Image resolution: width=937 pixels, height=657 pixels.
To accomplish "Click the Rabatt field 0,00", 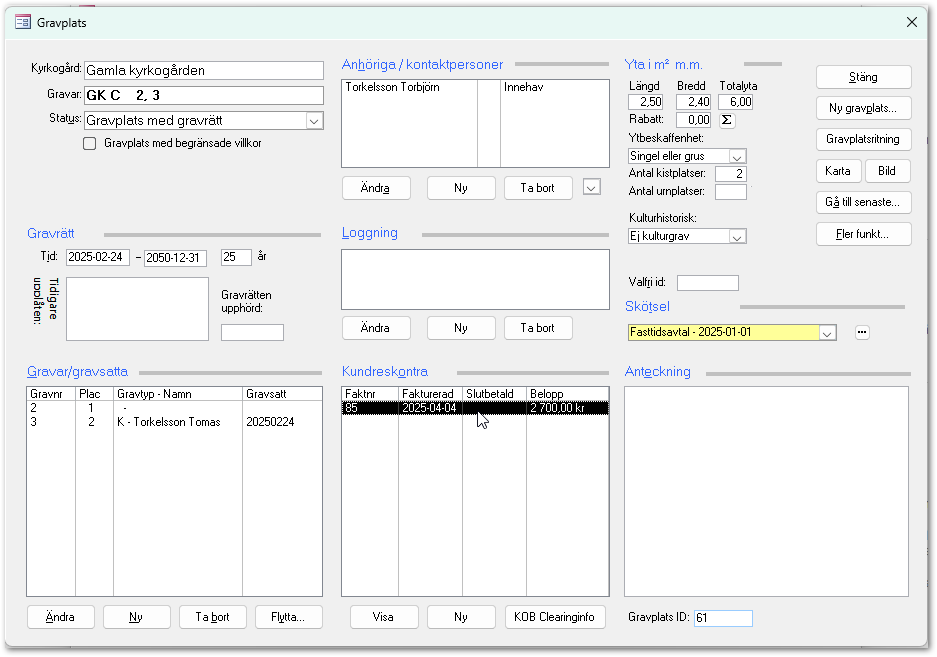I will click(693, 120).
